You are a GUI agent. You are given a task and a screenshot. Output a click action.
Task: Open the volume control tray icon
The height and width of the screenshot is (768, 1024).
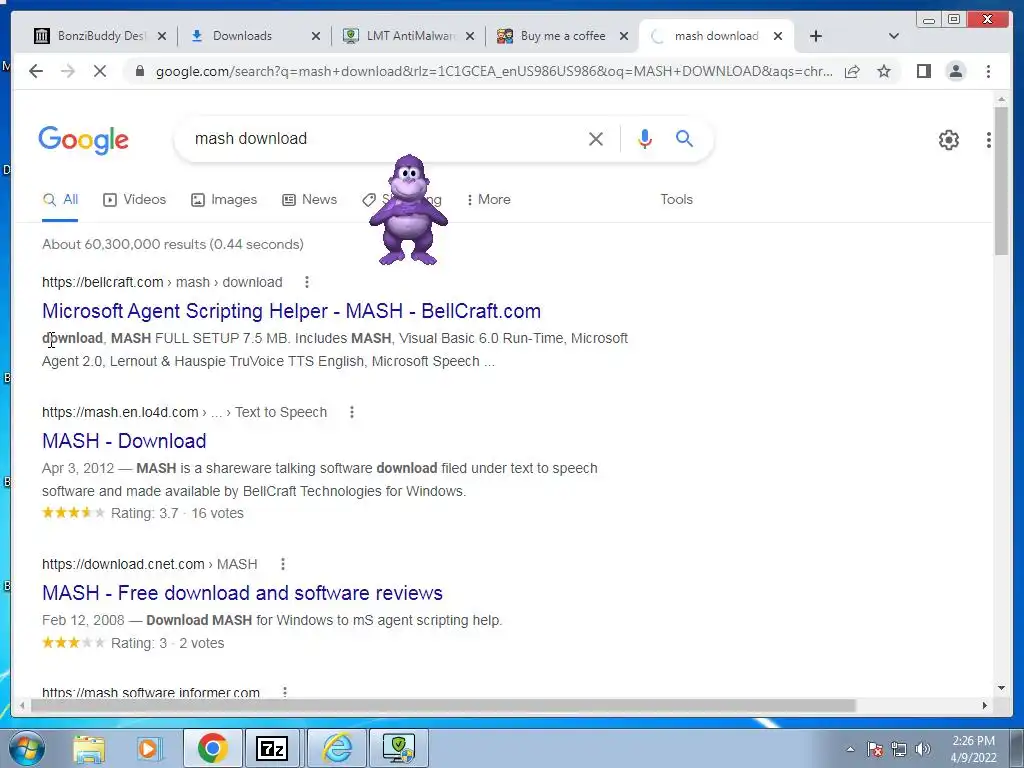click(923, 749)
